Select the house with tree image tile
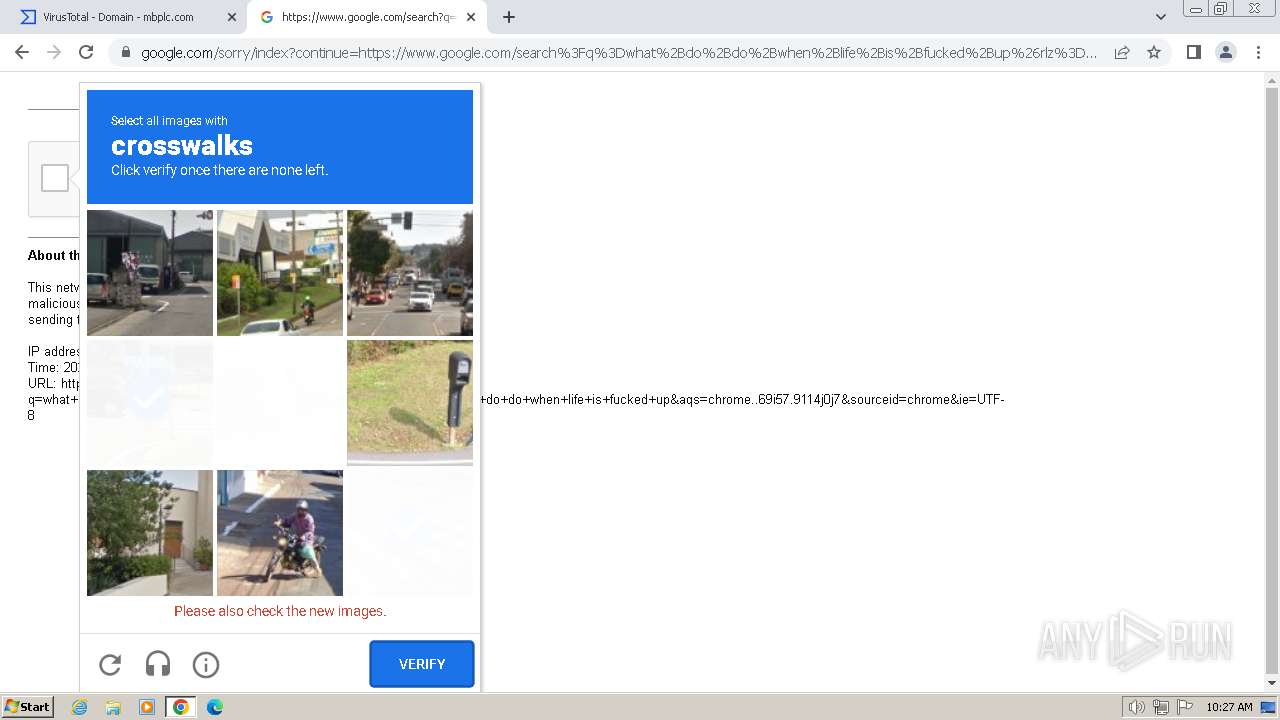Screen dimensions: 1280x720 (x=150, y=533)
